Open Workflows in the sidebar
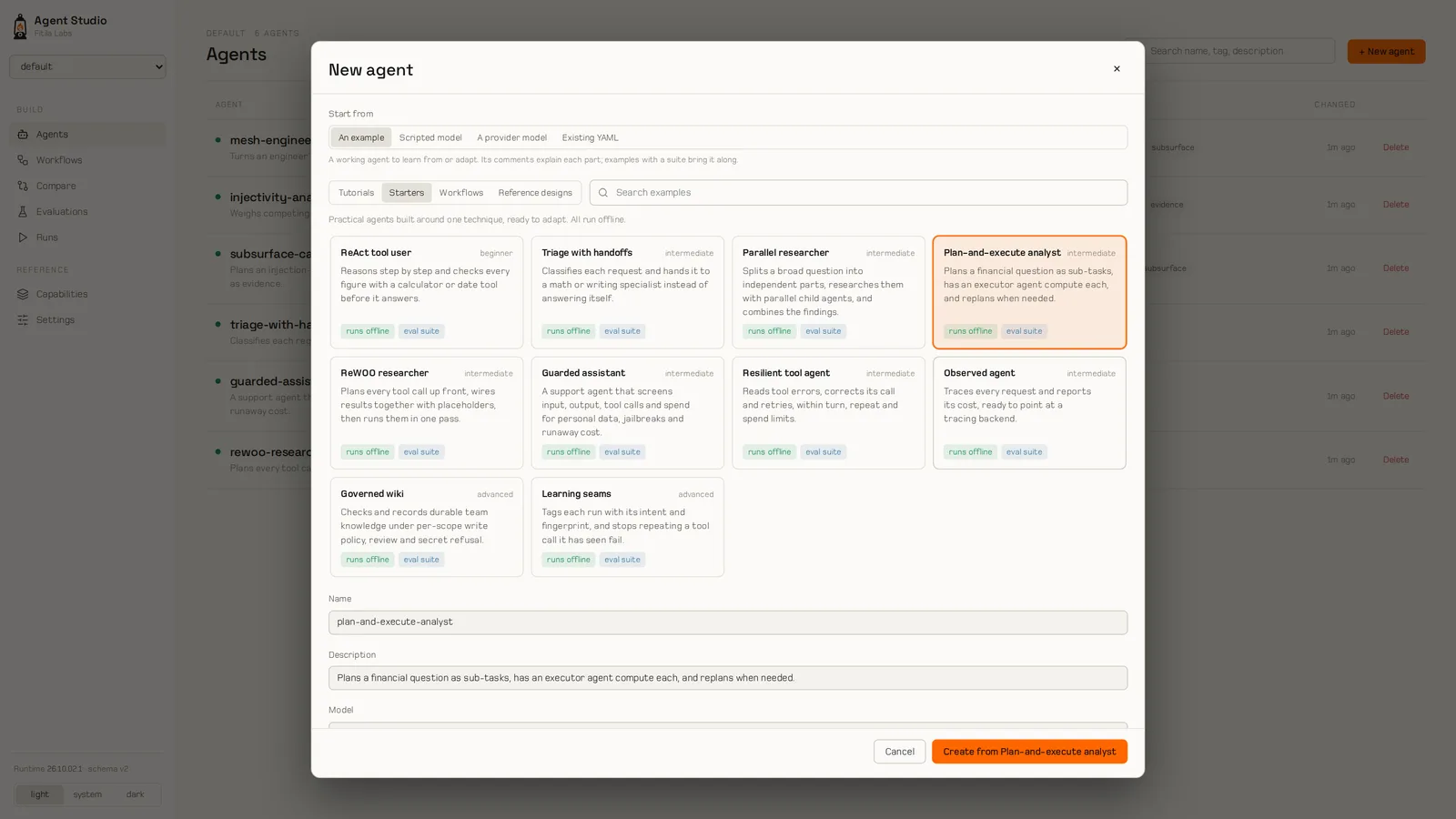This screenshot has height=819, width=1456. [87, 160]
